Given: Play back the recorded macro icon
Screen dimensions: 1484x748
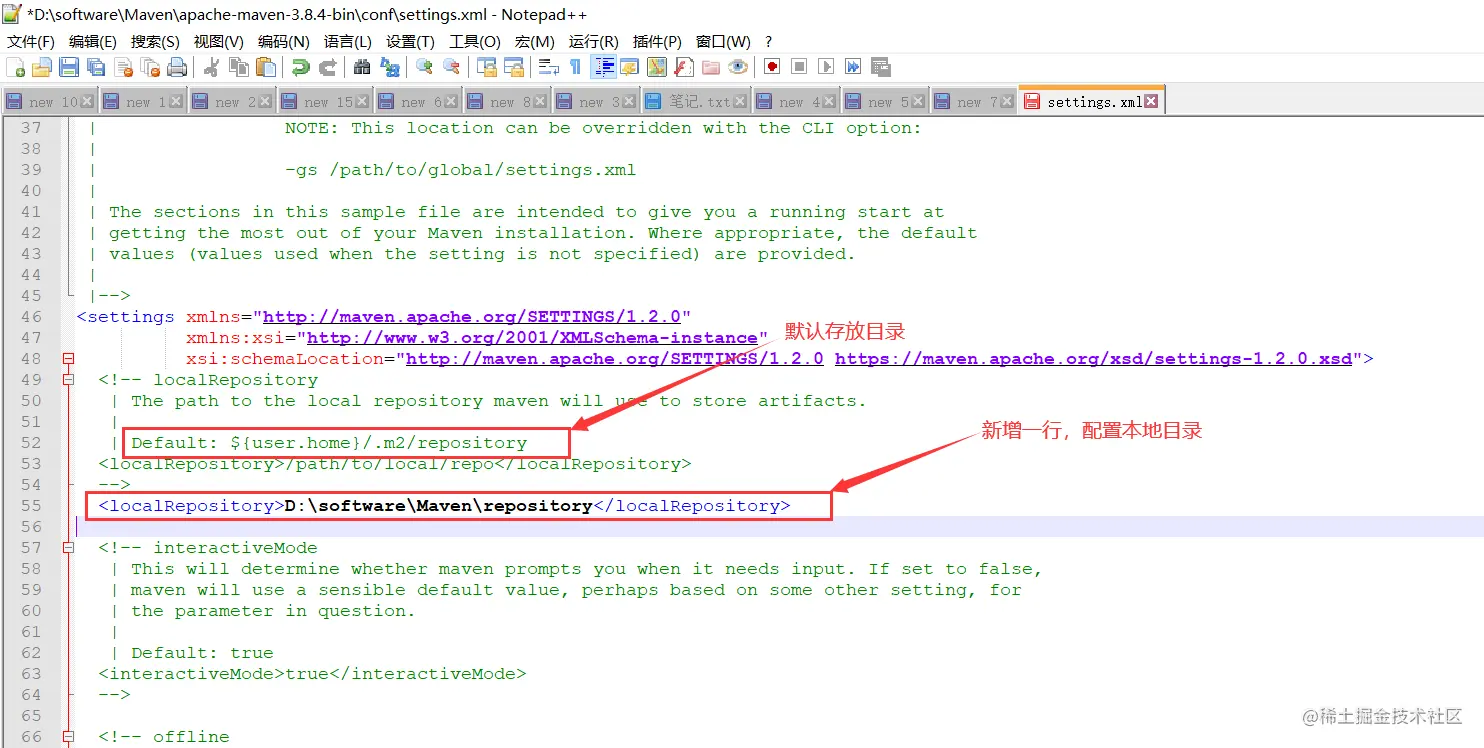Looking at the screenshot, I should point(826,67).
